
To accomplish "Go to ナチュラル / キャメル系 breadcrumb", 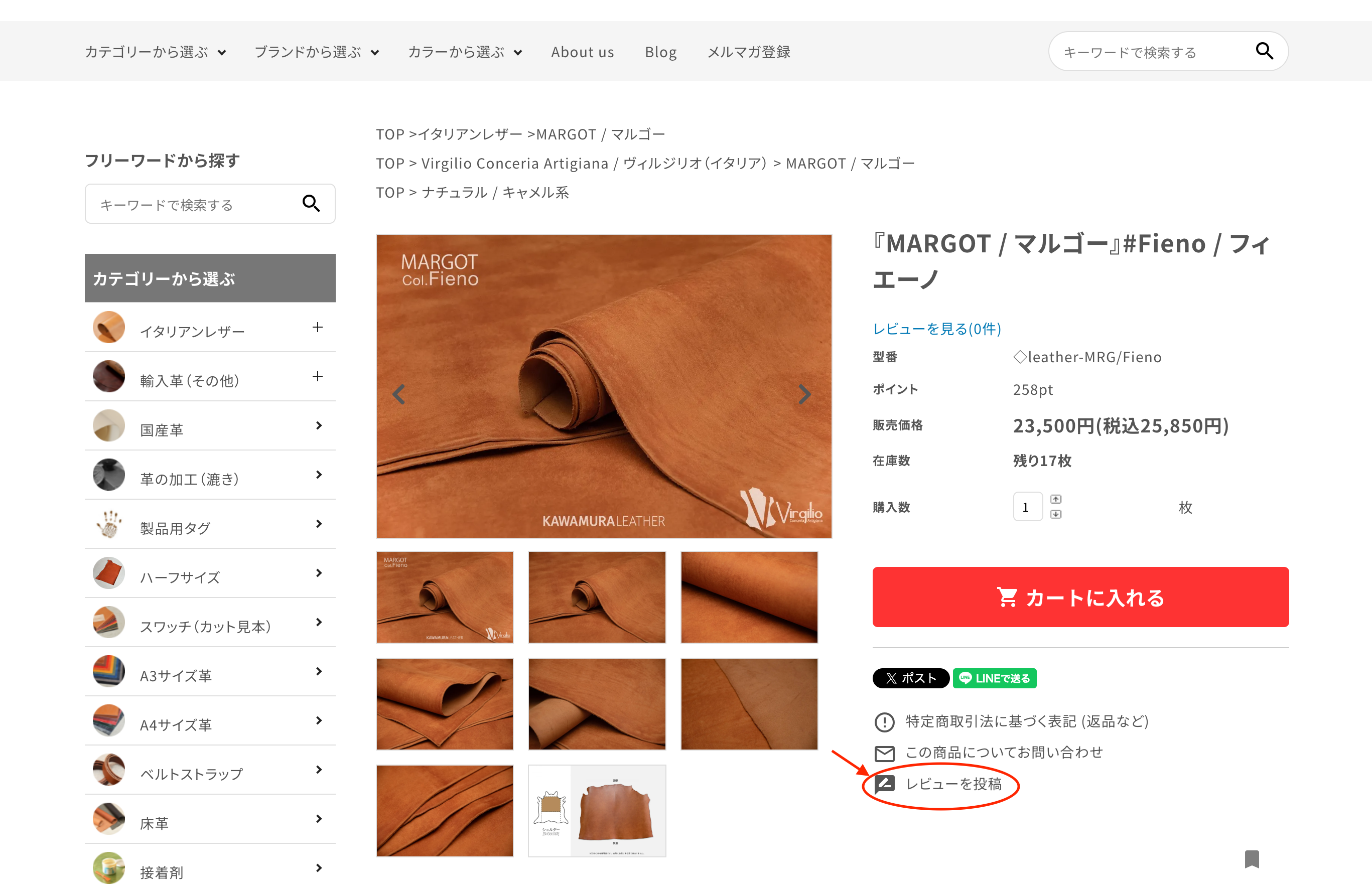I will pos(495,193).
